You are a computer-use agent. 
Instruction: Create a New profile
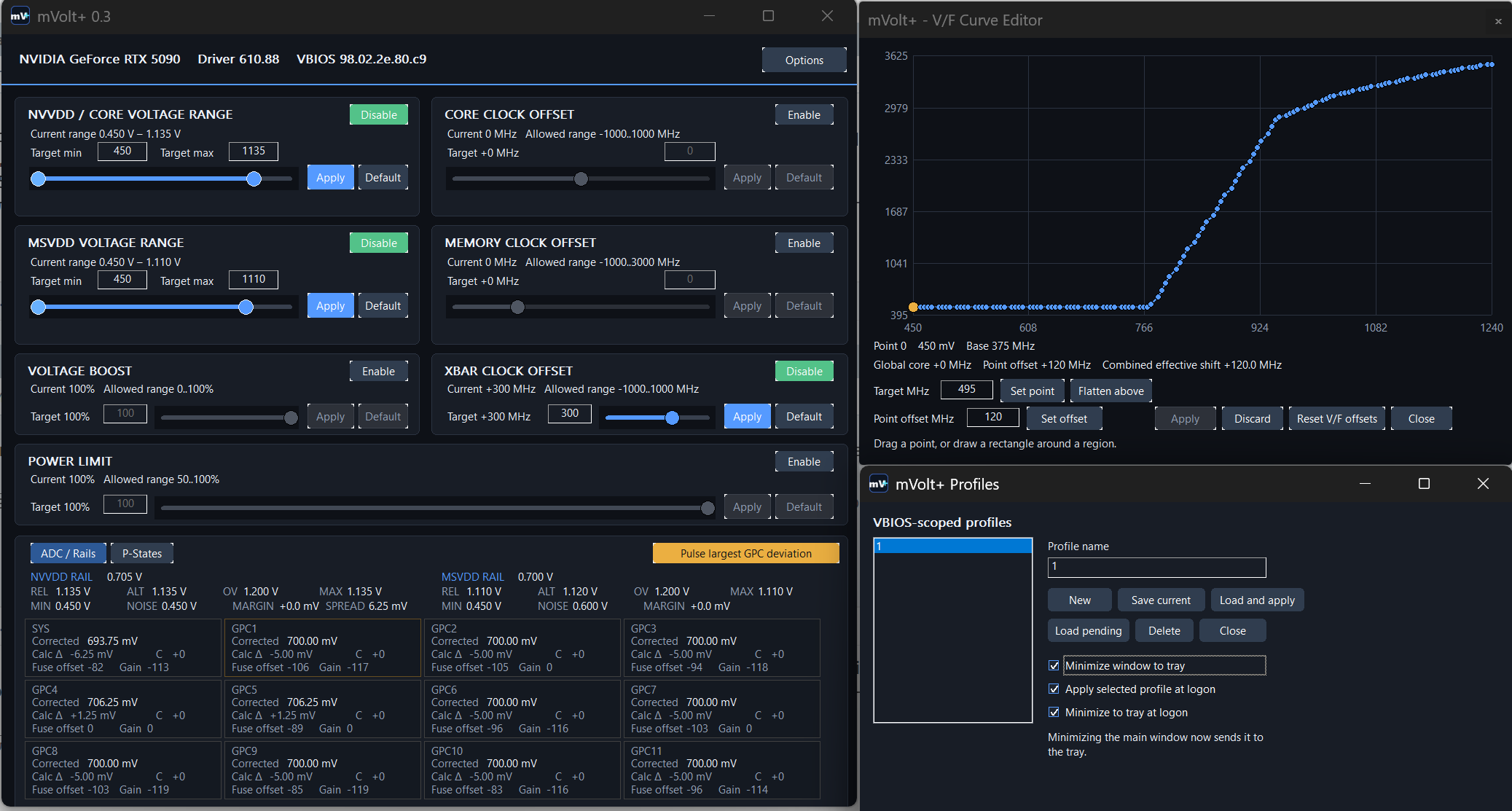pyautogui.click(x=1080, y=600)
